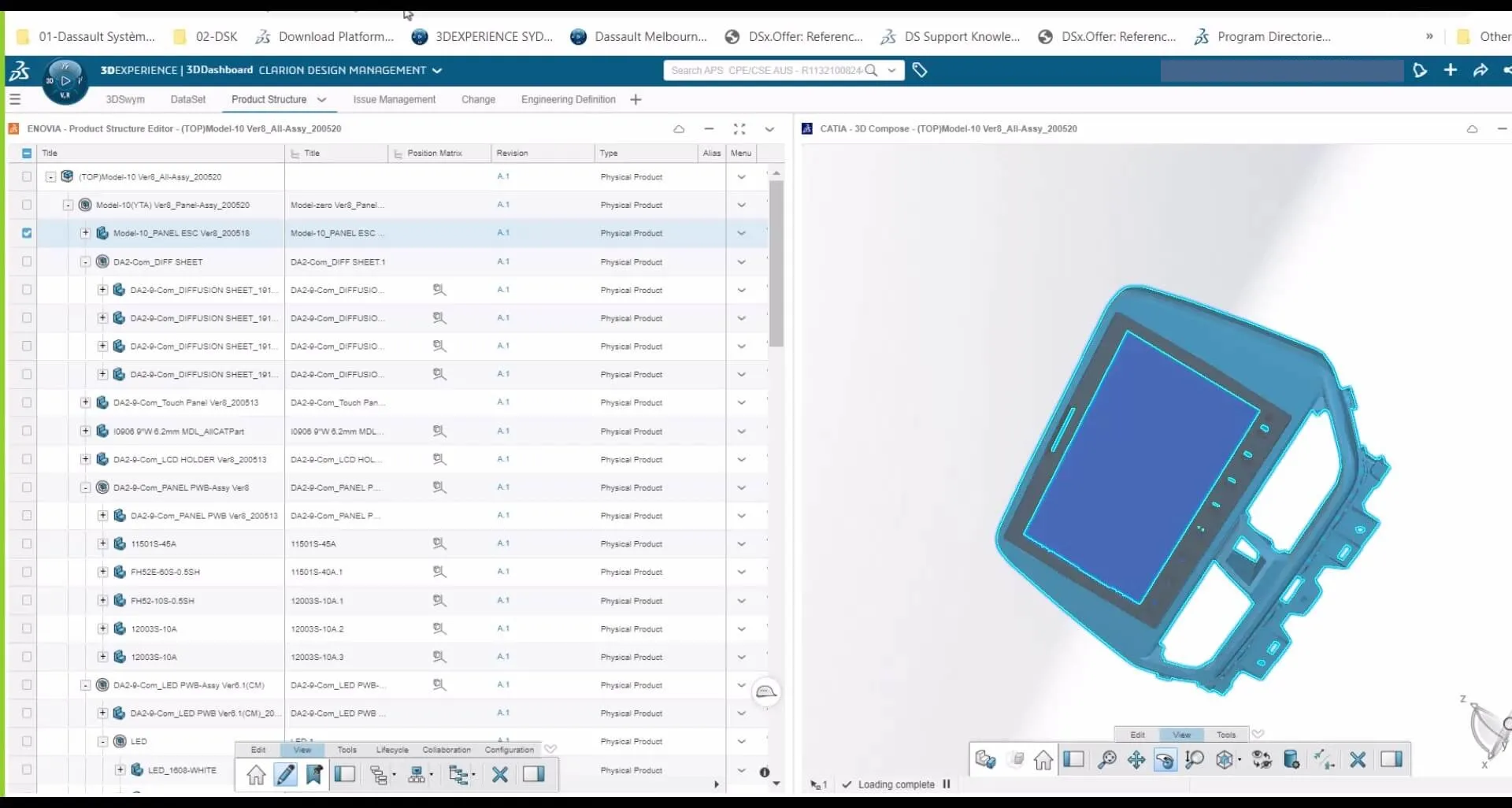Collapse the DA2-Com_DIFF SHEET tree node

(85, 261)
